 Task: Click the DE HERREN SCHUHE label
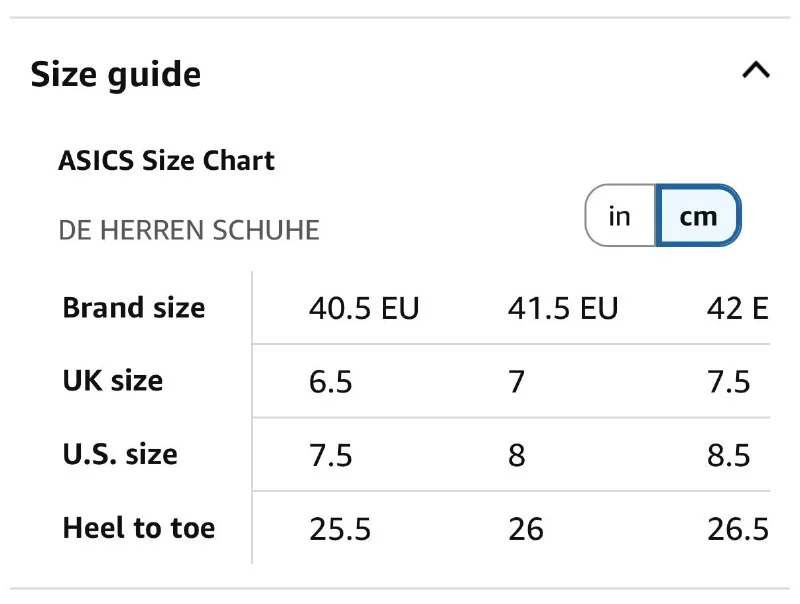point(189,230)
